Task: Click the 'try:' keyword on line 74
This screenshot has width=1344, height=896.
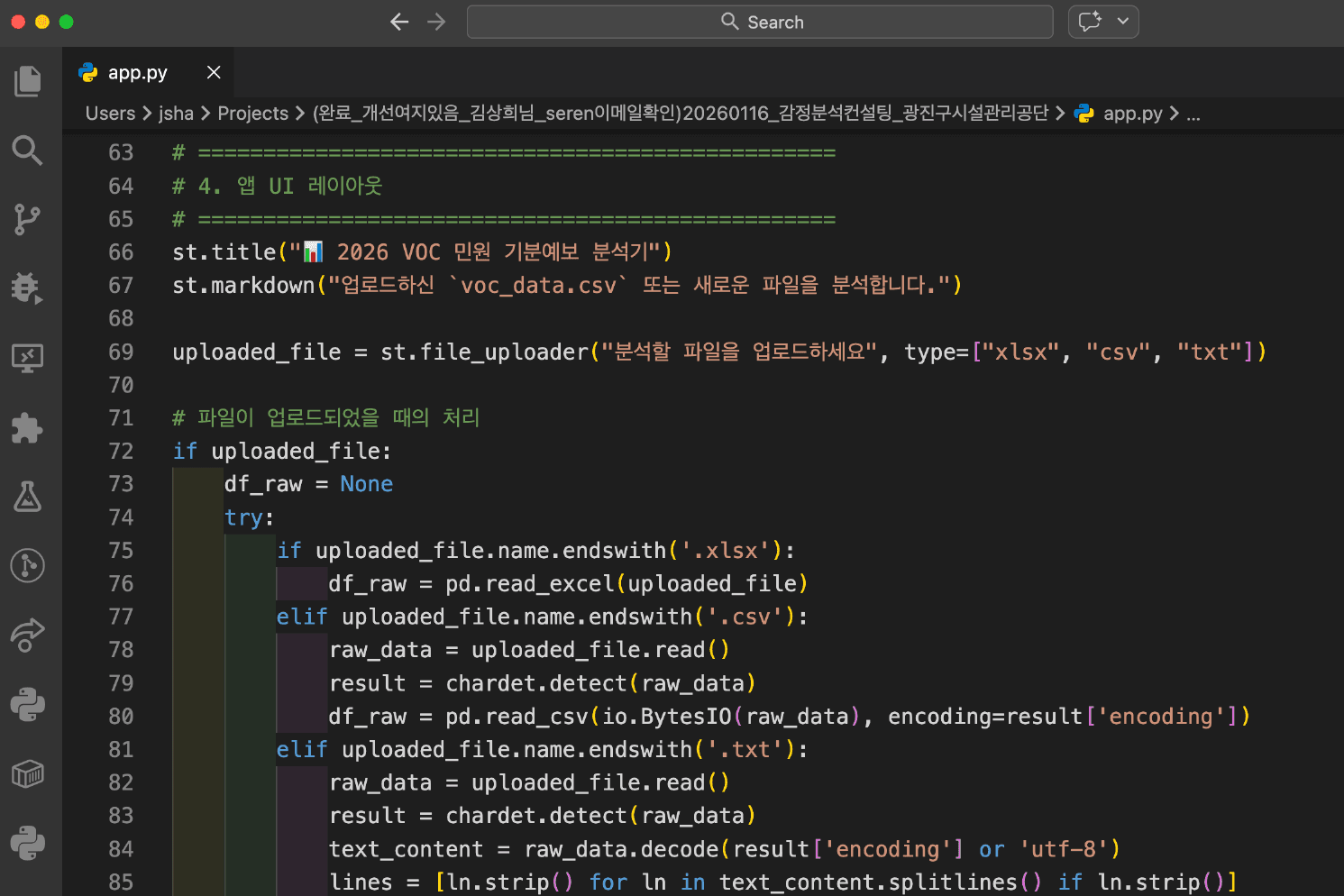Action: [x=249, y=517]
